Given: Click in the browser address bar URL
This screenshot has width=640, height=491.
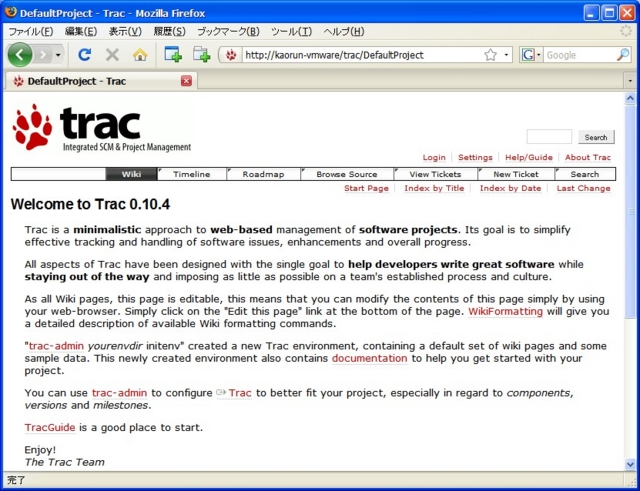Looking at the screenshot, I should pyautogui.click(x=361, y=55).
